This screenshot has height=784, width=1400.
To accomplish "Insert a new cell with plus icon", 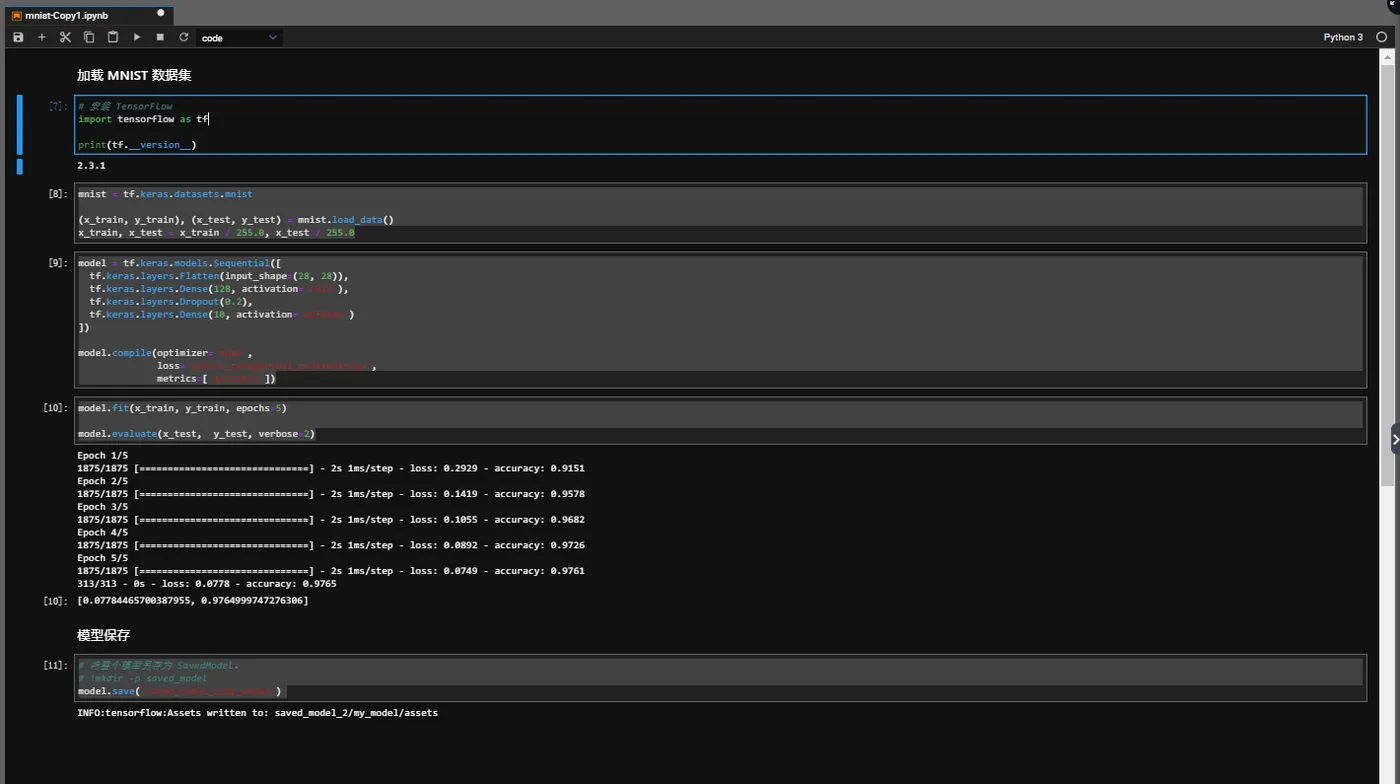I will pyautogui.click(x=42, y=37).
